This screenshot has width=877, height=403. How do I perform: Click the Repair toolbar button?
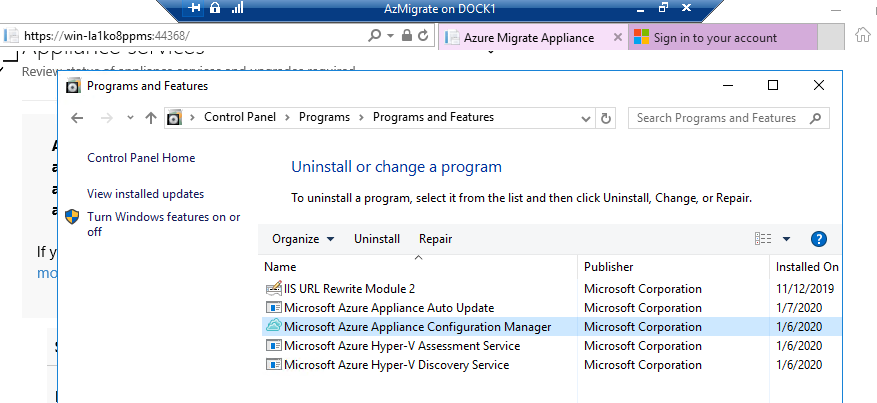tap(436, 239)
